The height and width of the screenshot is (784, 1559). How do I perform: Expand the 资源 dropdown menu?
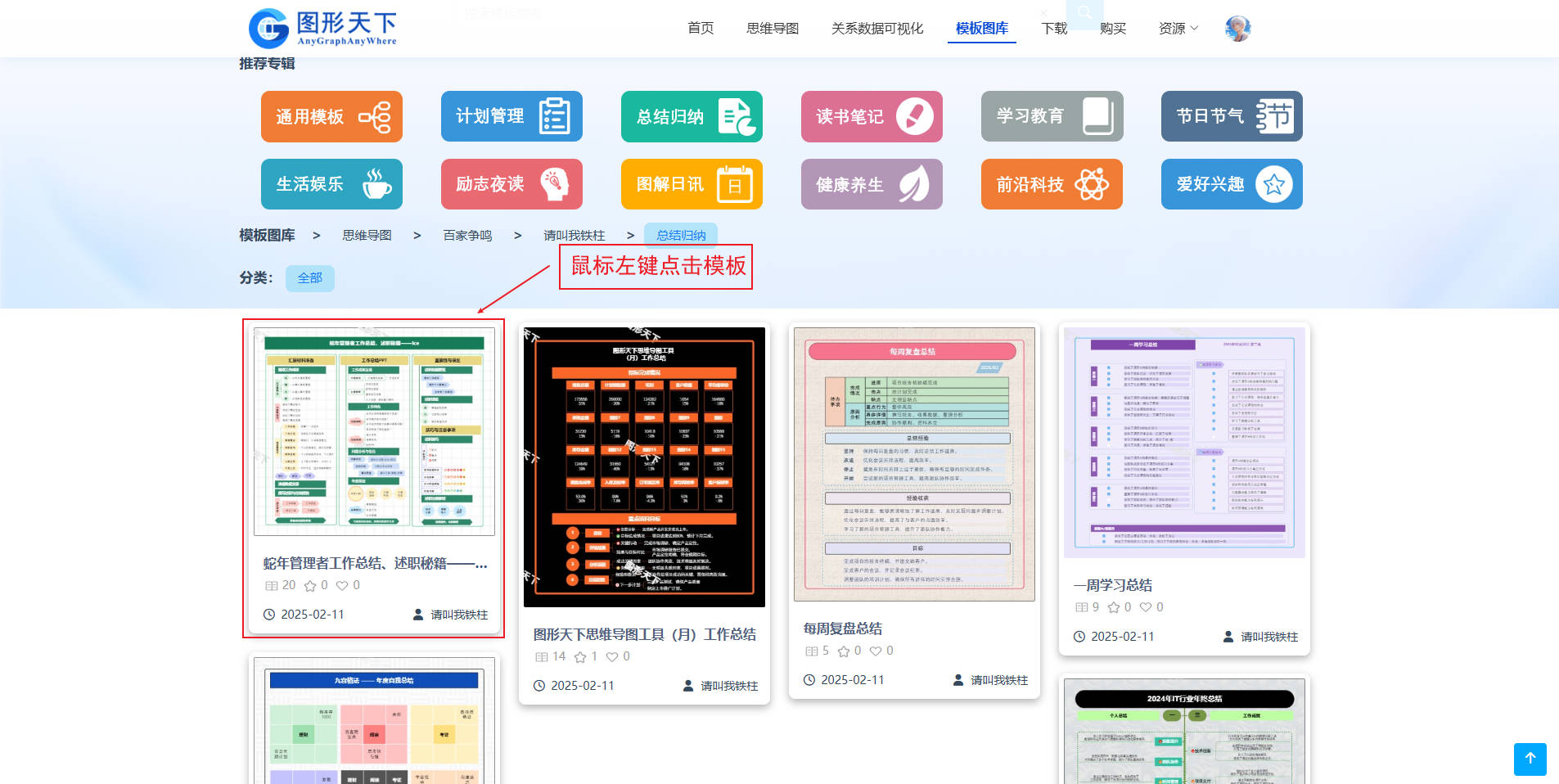1178,29
